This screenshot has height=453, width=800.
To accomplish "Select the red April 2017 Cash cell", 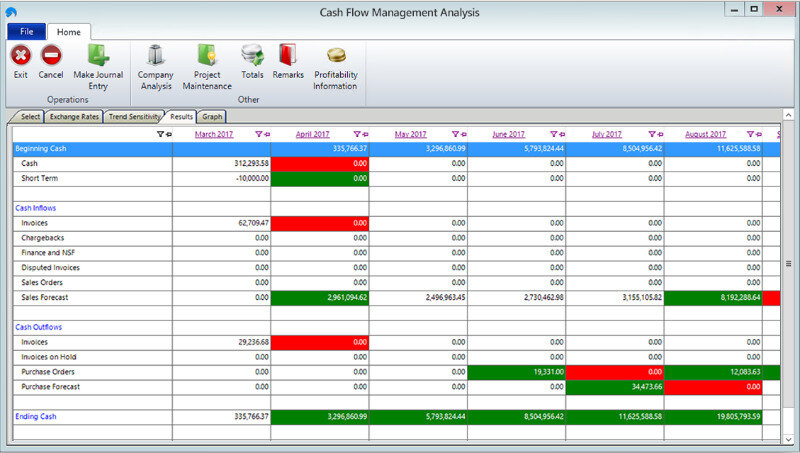I will point(319,163).
